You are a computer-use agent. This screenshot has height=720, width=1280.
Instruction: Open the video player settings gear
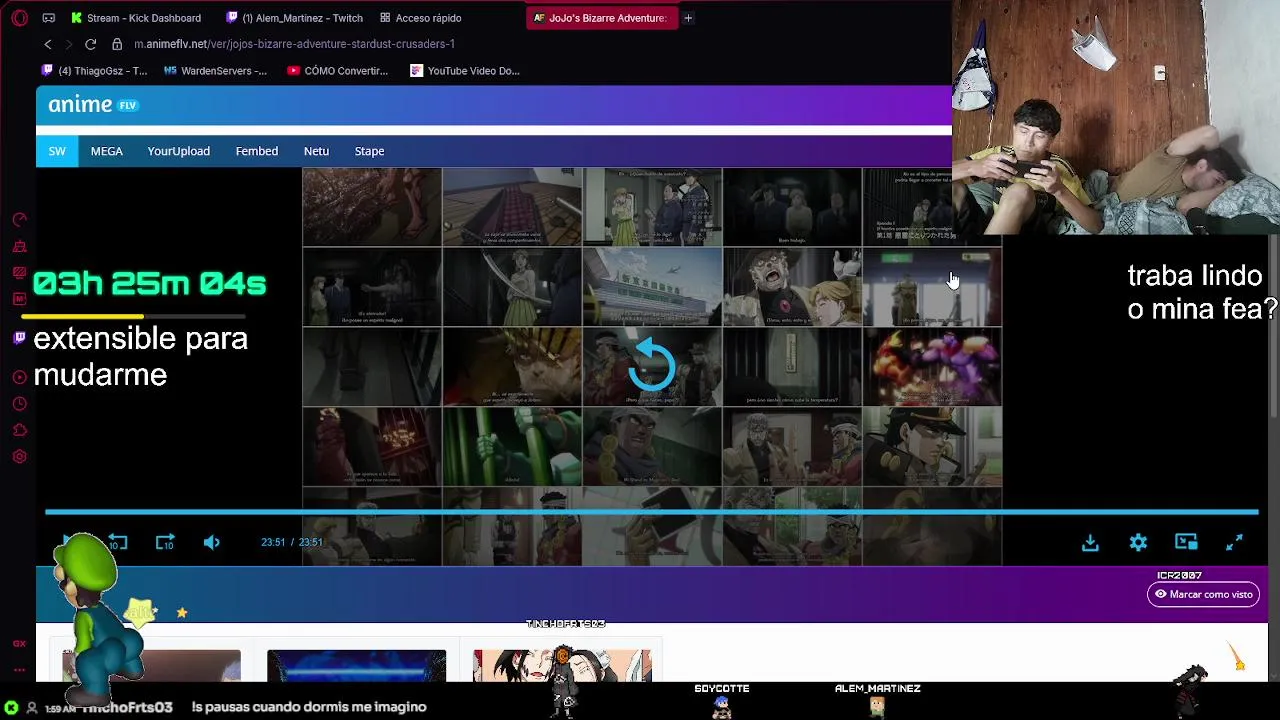pos(1138,542)
